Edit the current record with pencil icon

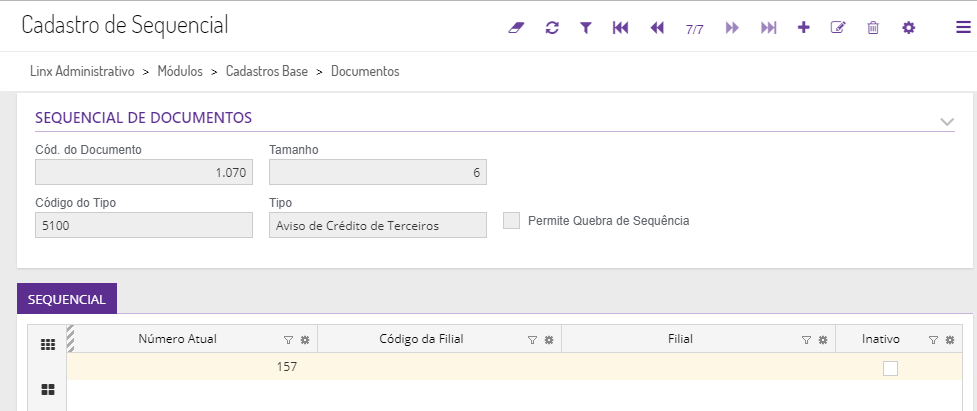pyautogui.click(x=838, y=28)
